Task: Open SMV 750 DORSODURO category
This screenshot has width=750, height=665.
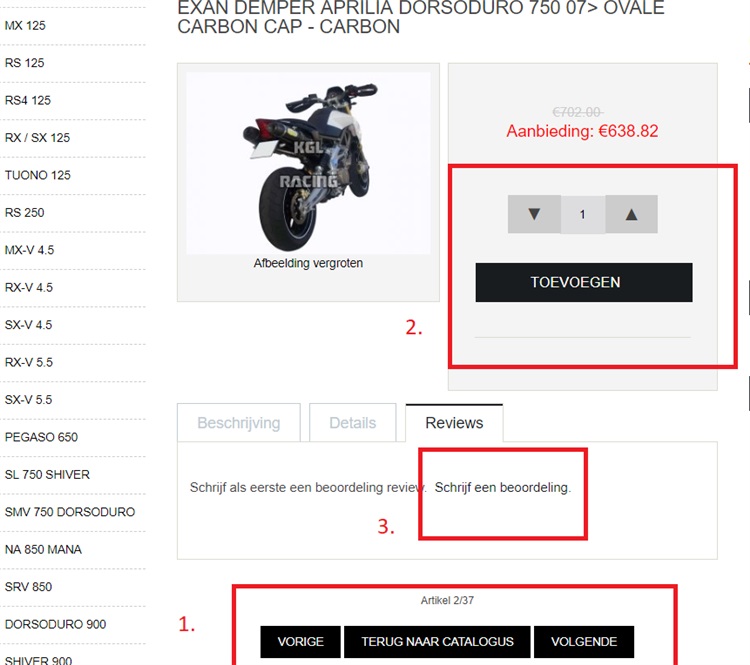Action: [70, 512]
